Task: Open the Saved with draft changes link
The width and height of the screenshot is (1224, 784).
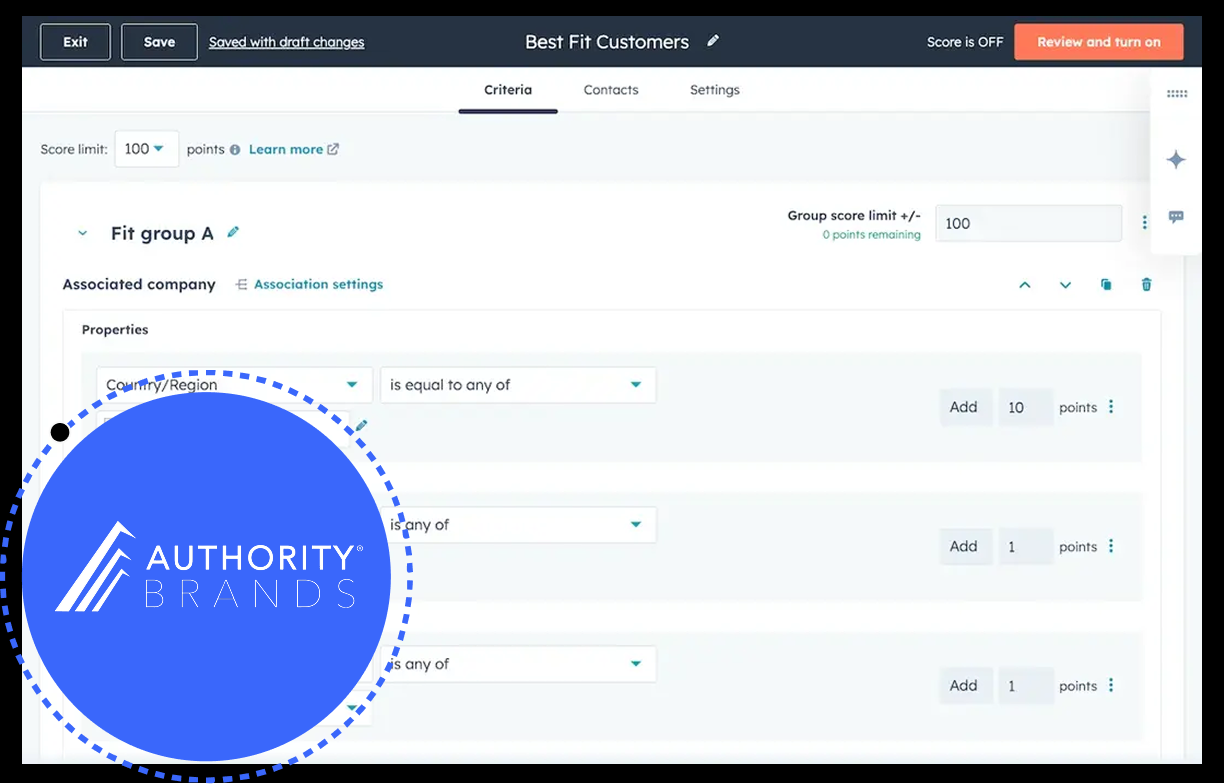Action: pos(286,42)
